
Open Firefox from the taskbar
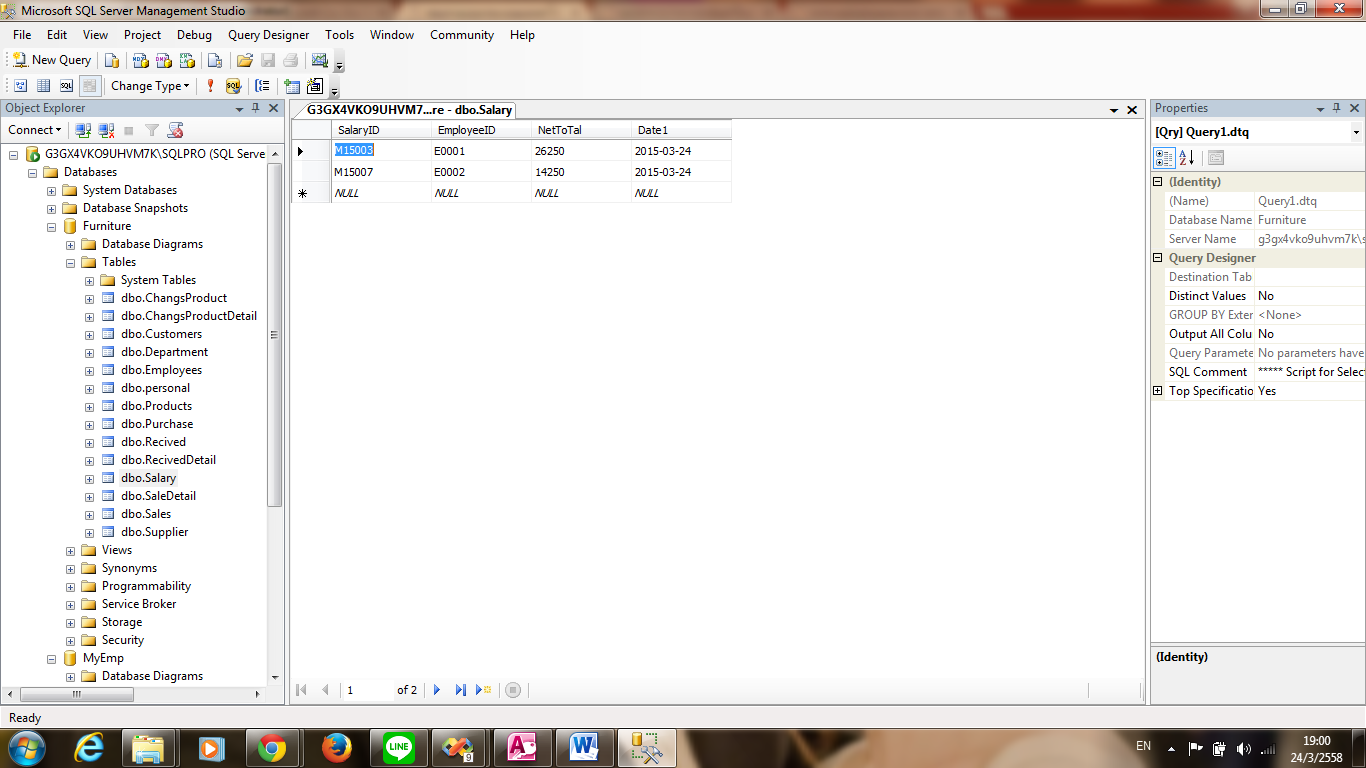[x=336, y=748]
